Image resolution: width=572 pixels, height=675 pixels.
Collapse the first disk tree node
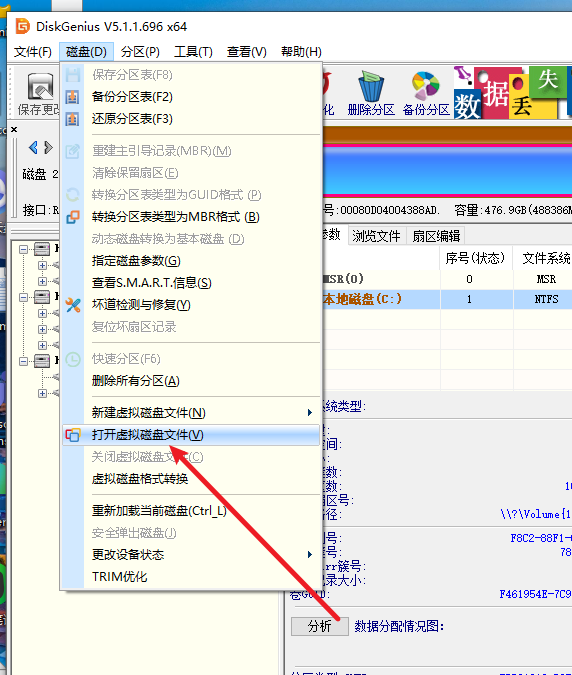(23, 249)
